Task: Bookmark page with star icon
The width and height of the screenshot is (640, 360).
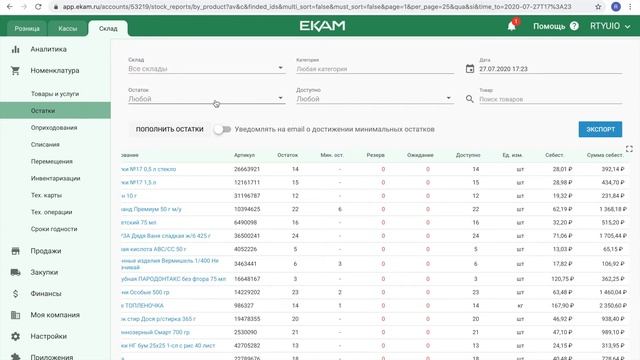Action: [598, 7]
